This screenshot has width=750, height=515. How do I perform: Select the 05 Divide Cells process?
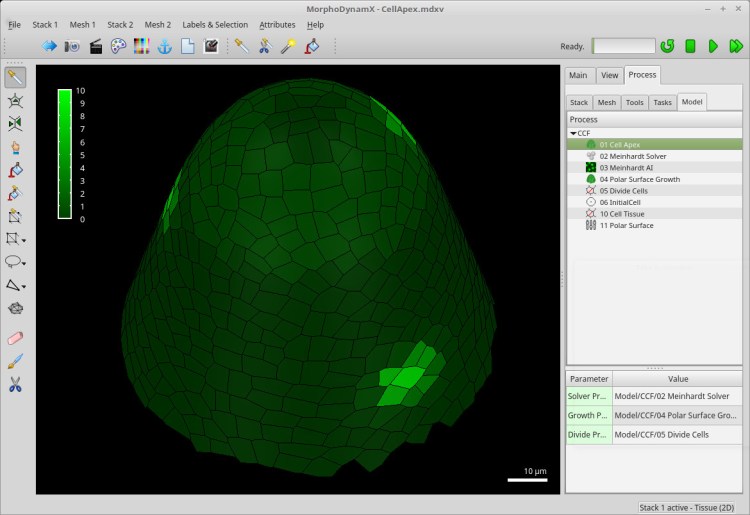point(623,191)
